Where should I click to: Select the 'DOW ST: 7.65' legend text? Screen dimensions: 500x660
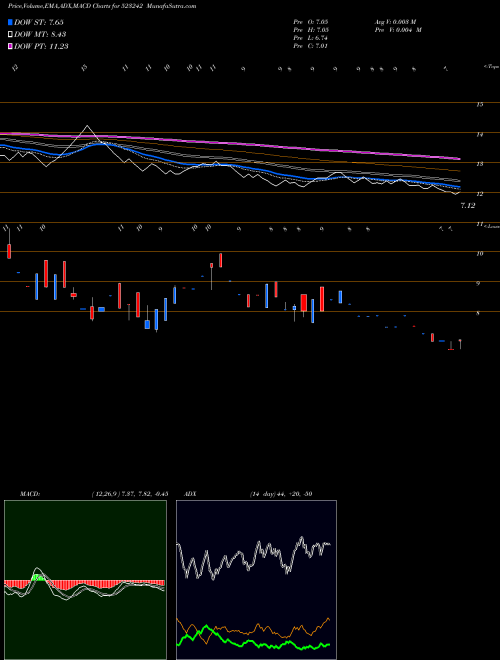coord(39,22)
